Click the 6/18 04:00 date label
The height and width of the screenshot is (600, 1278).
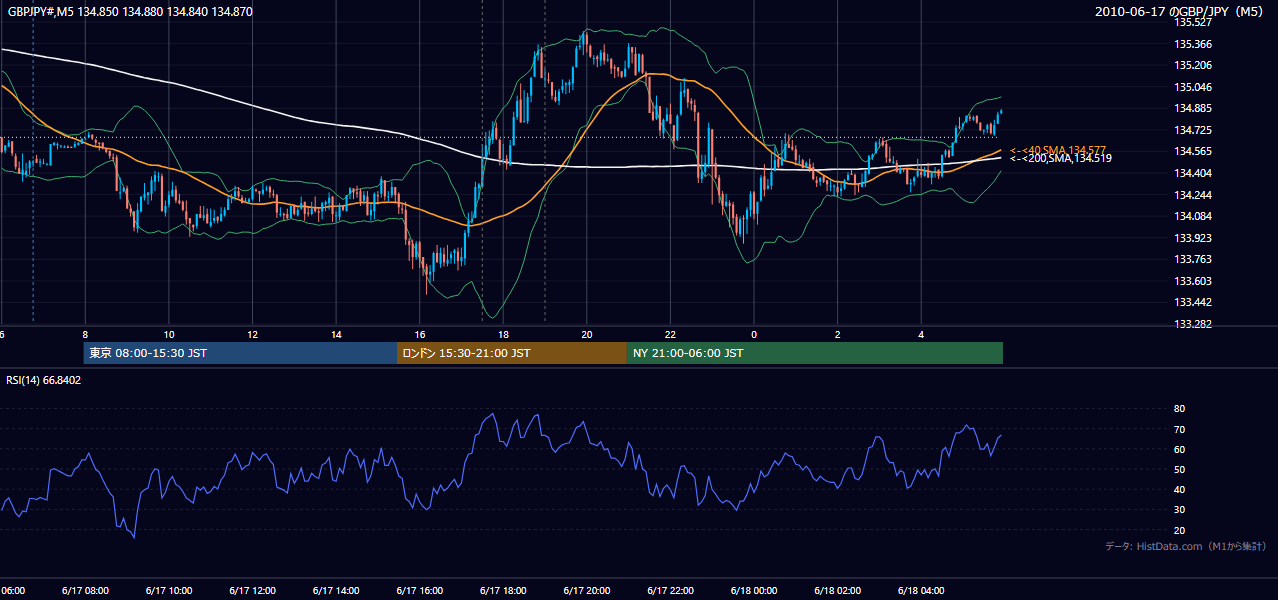[920, 591]
